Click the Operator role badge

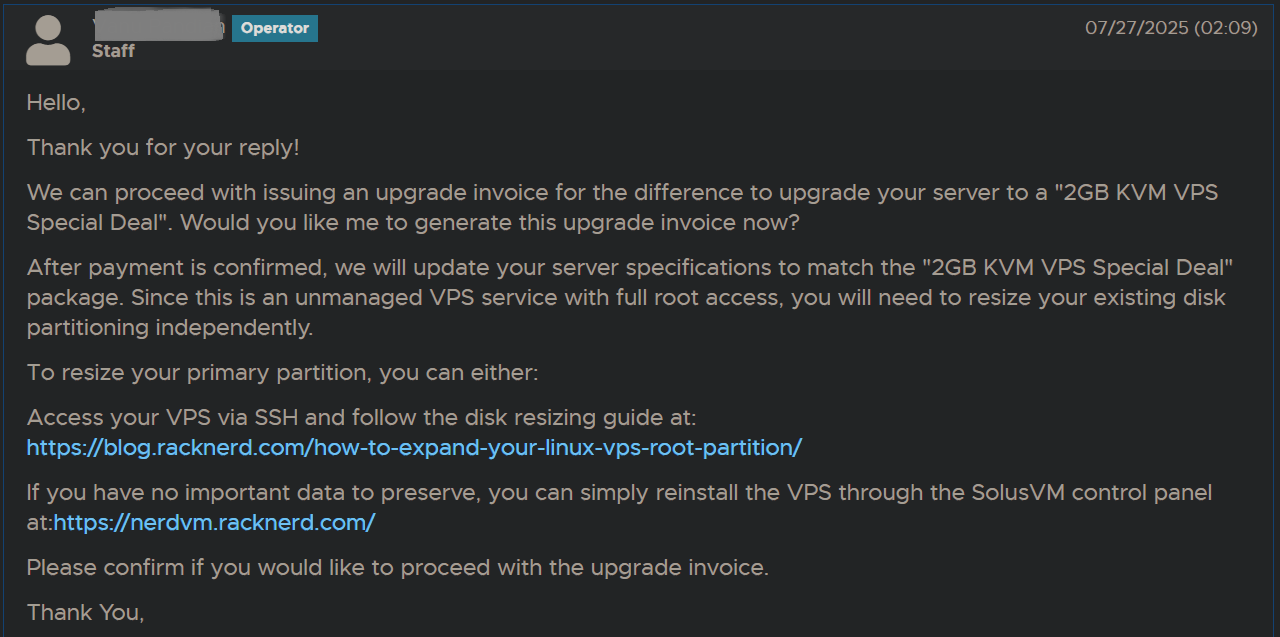[274, 28]
